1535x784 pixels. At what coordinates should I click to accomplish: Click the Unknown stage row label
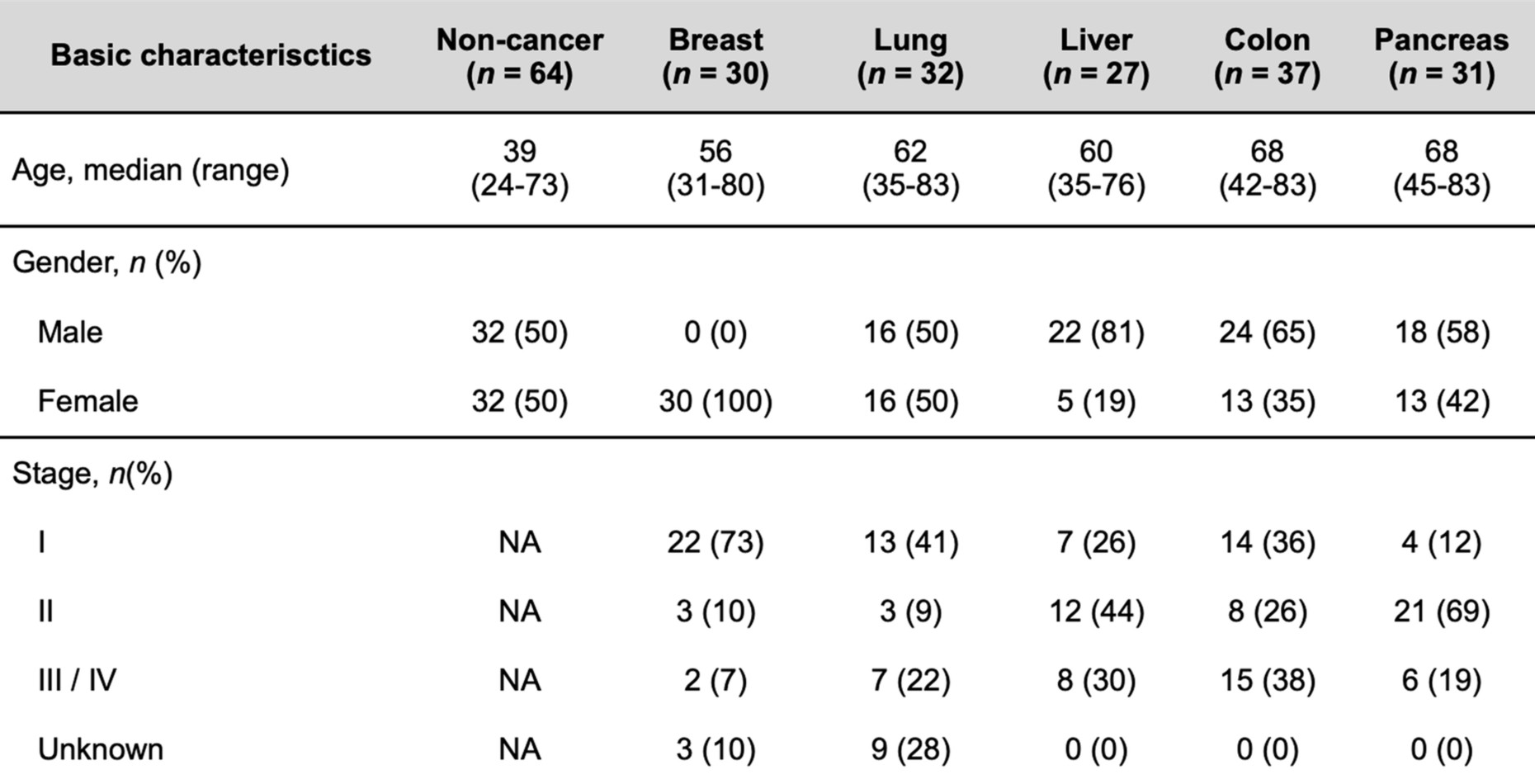[101, 749]
